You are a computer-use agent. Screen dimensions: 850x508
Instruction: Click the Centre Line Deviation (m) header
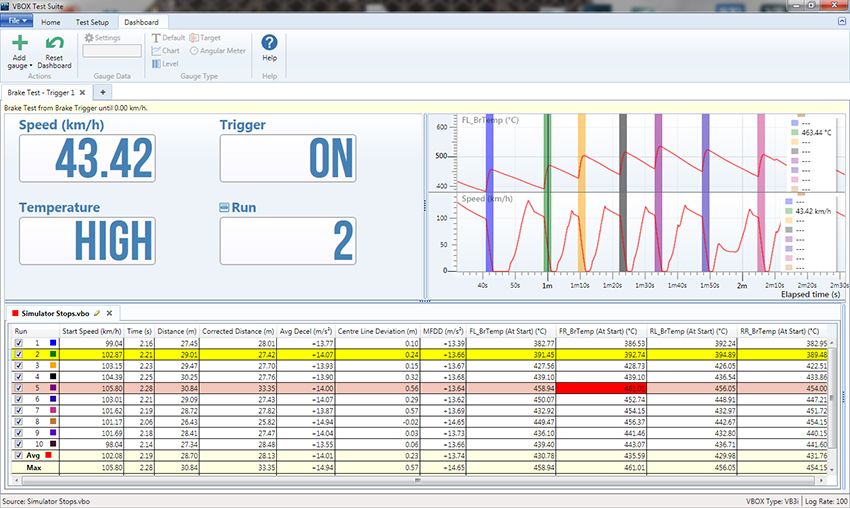click(x=377, y=331)
